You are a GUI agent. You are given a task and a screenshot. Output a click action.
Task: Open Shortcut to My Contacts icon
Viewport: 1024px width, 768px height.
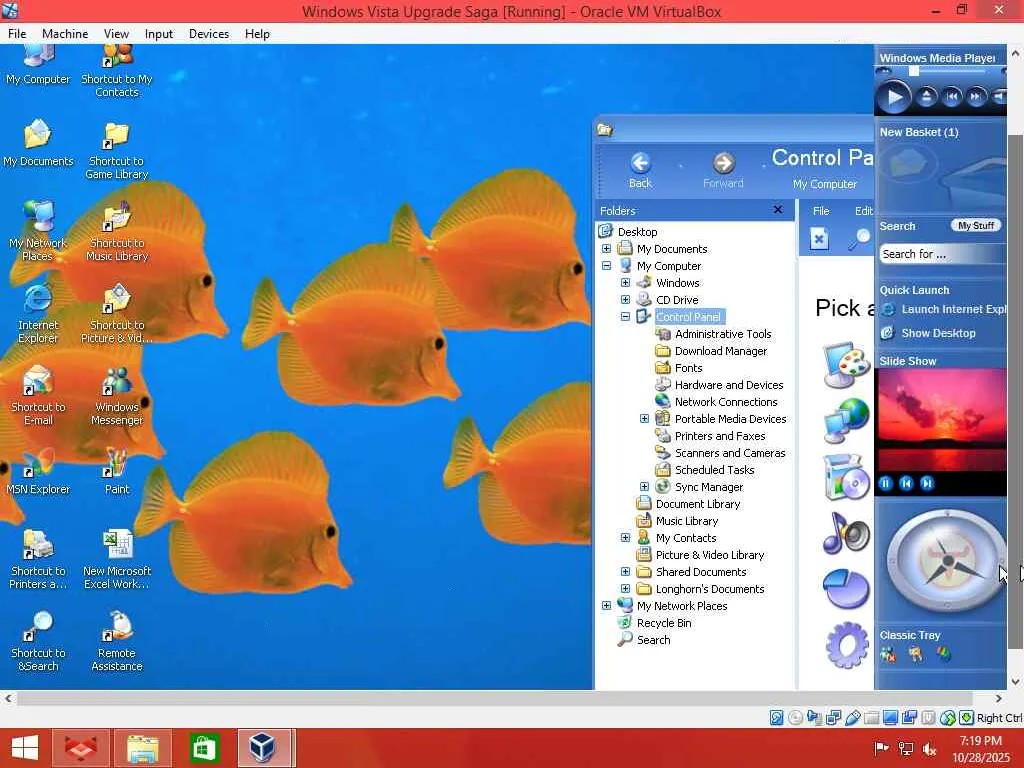click(x=117, y=71)
